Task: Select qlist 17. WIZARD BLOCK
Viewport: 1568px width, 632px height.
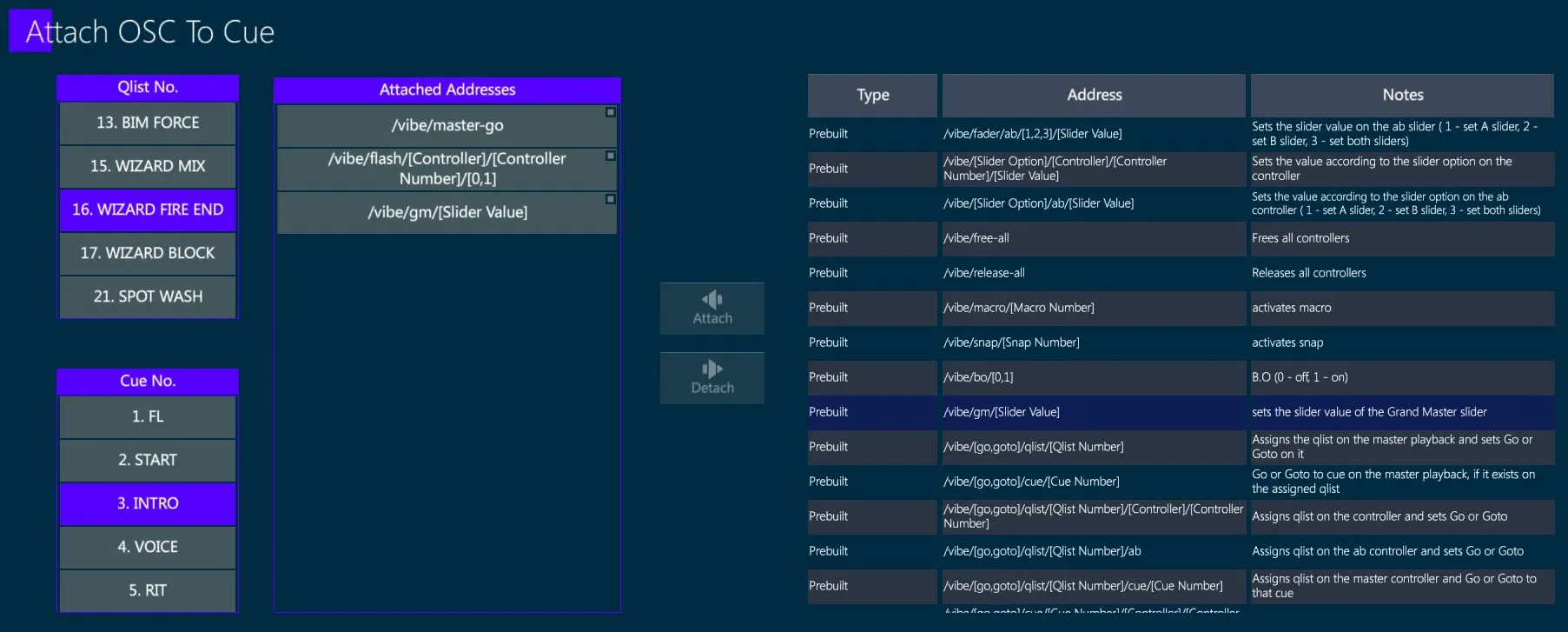Action: point(148,254)
